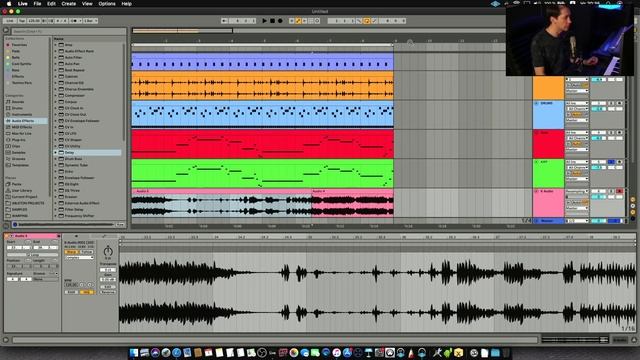Expand the EQ Eight folder

coord(56,184)
